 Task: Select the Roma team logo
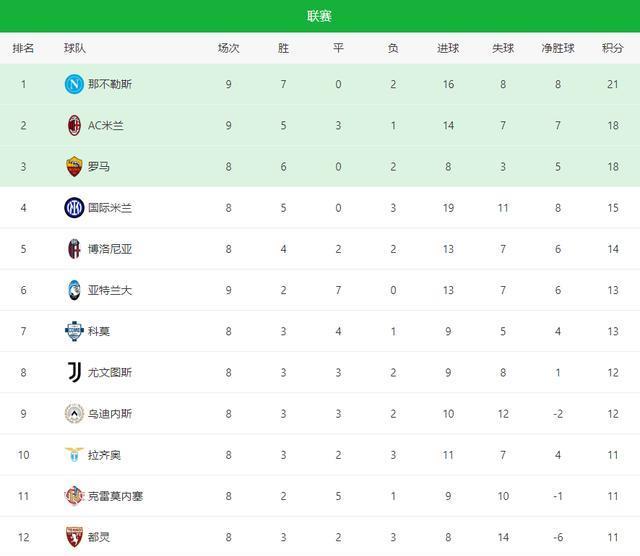(x=74, y=166)
